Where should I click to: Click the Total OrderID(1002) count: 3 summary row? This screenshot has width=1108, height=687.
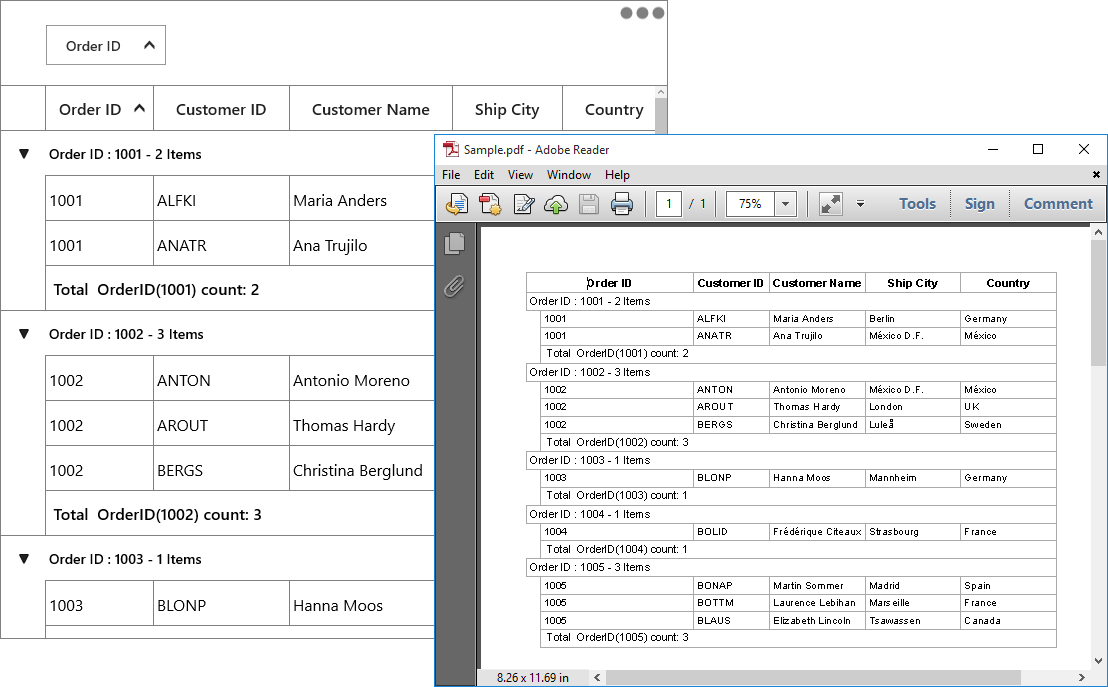coord(240,513)
